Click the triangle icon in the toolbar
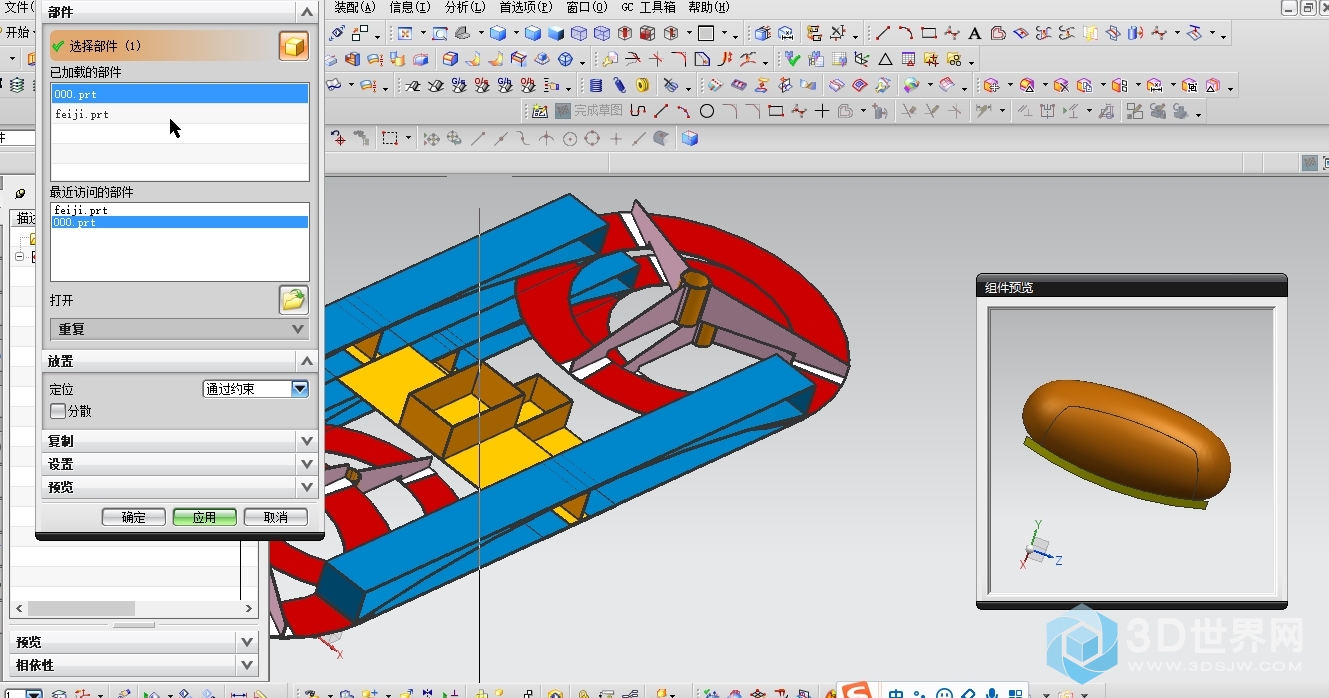The width and height of the screenshot is (1329, 698). pyautogui.click(x=884, y=59)
